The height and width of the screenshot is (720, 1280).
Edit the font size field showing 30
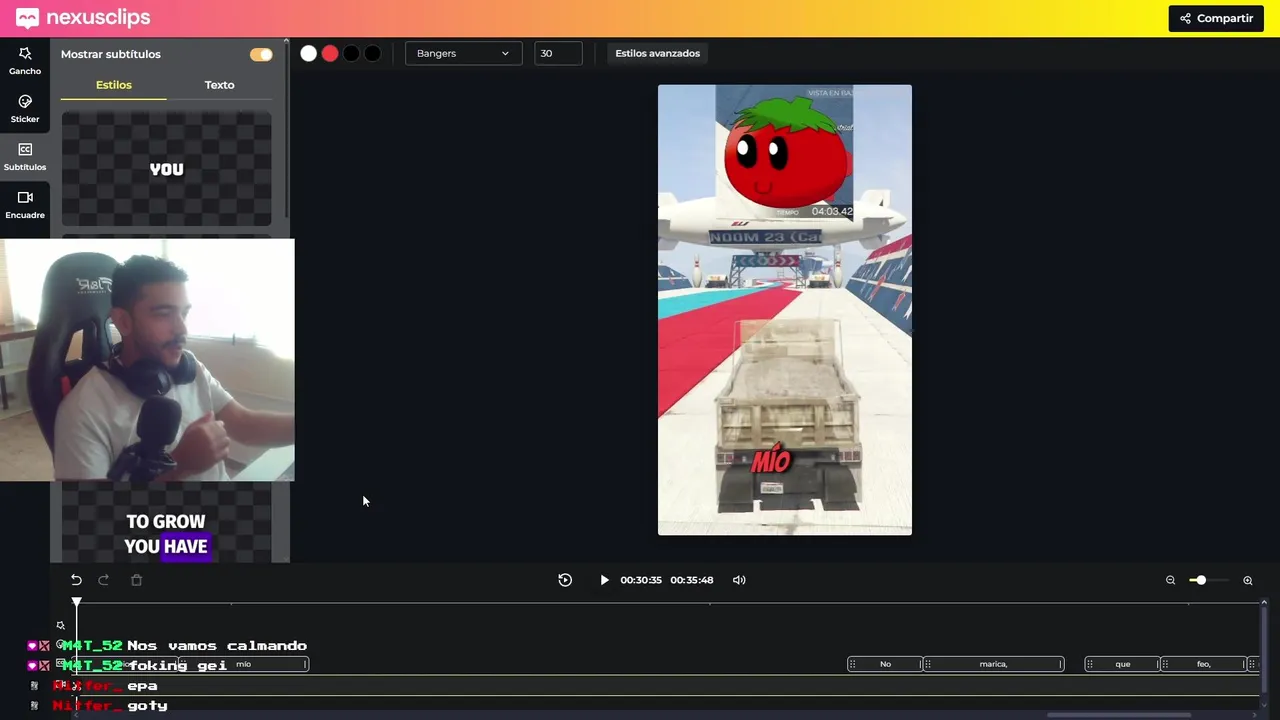point(558,53)
